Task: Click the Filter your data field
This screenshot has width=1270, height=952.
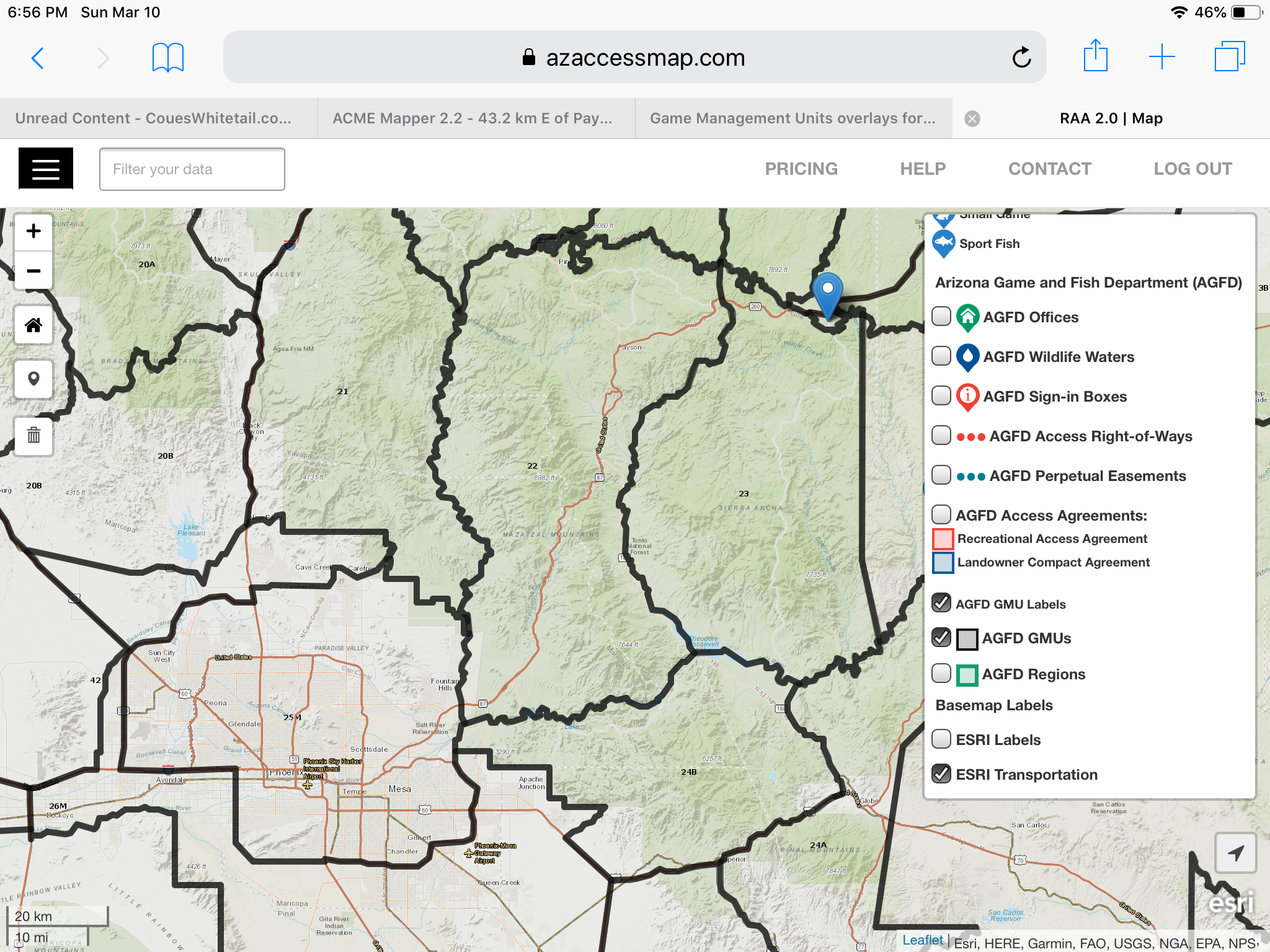Action: pos(192,169)
